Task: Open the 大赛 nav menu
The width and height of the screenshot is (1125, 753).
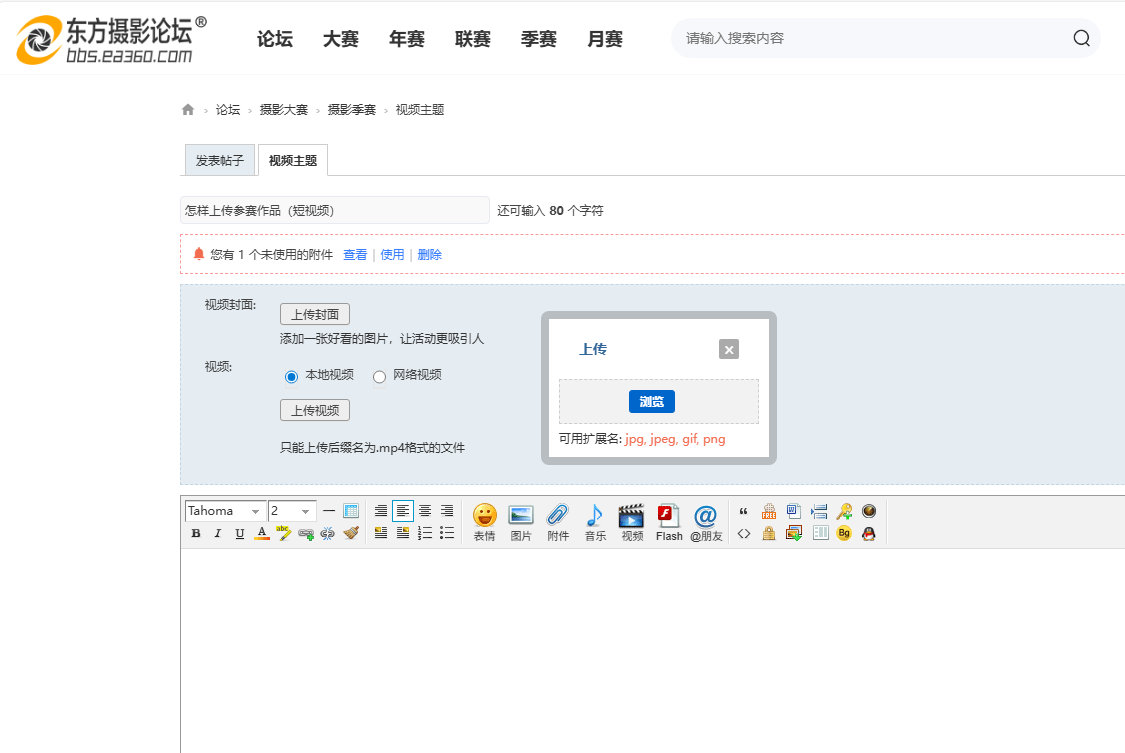Action: (x=341, y=39)
